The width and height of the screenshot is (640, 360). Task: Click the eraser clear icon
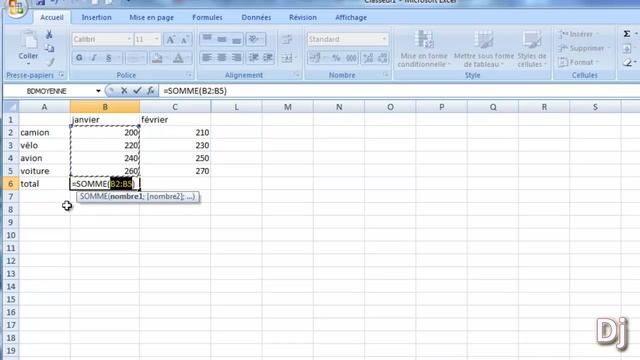627,62
